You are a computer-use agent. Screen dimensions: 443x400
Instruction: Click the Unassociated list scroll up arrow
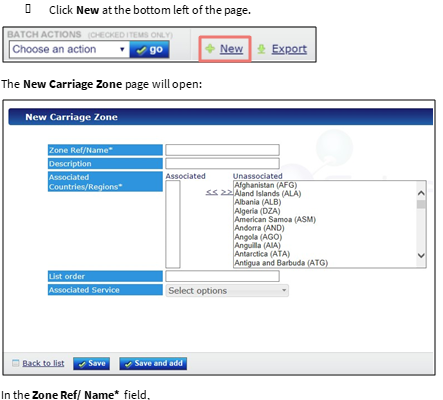click(x=421, y=193)
